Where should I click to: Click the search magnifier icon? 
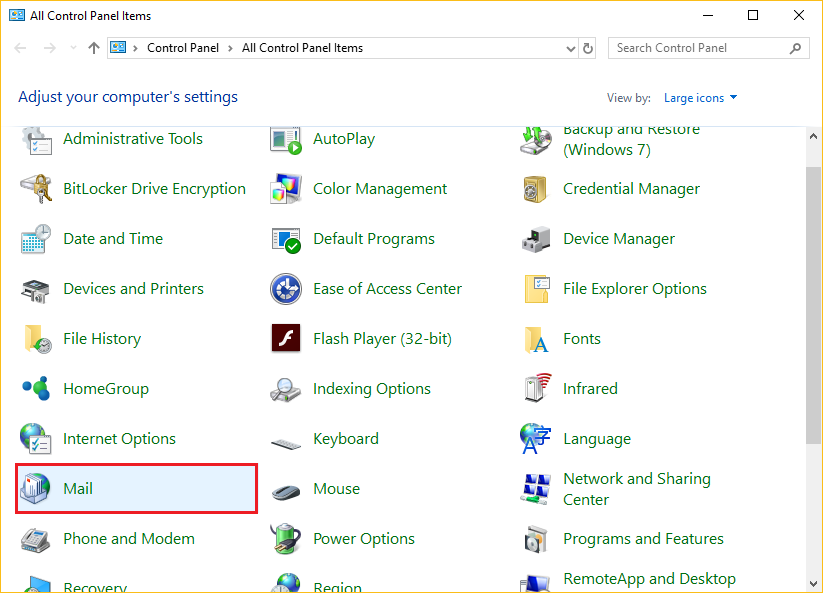click(x=795, y=48)
